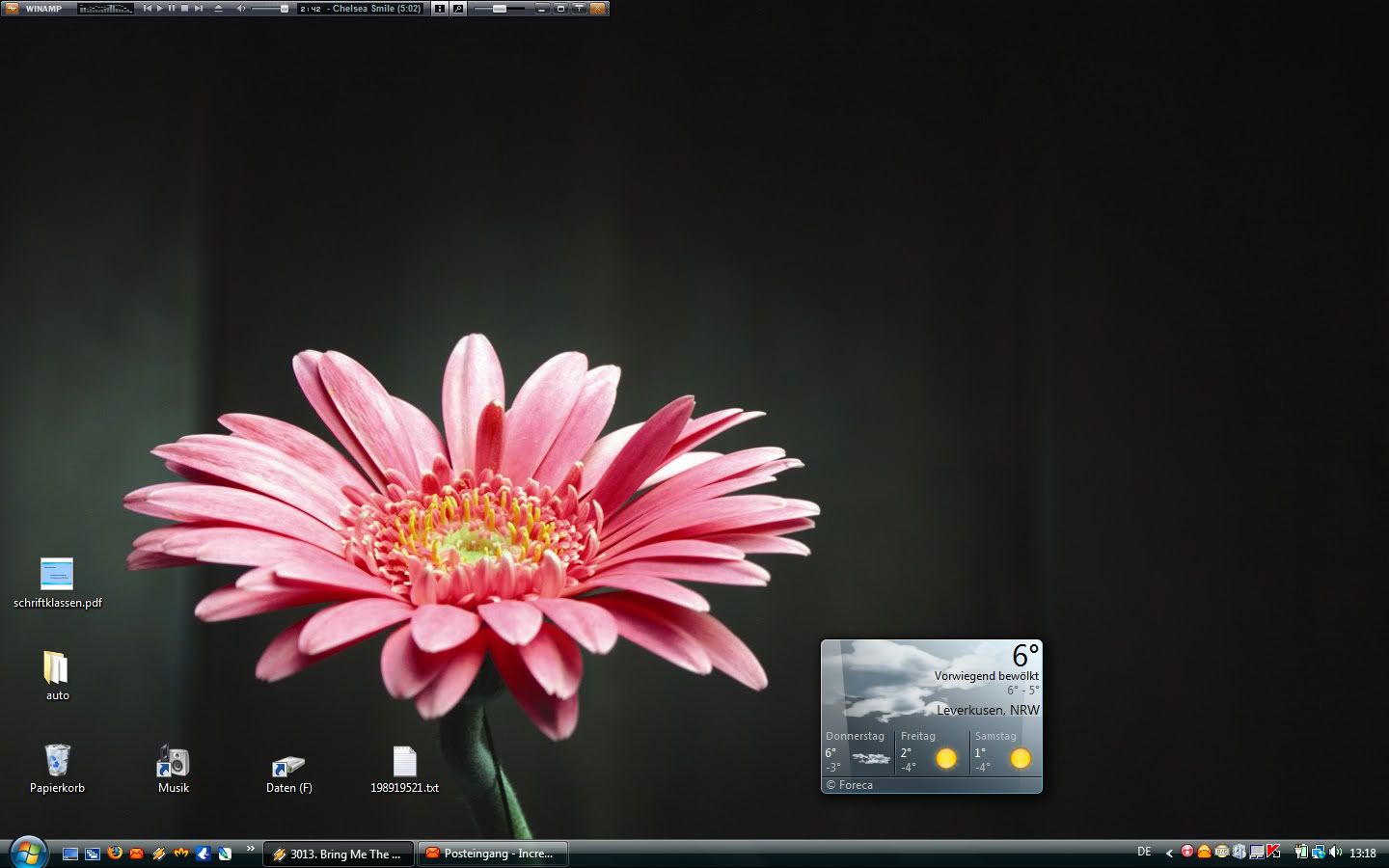Screen dimensions: 1389x868
Task: Stop playback in Winamp
Action: click(x=184, y=8)
